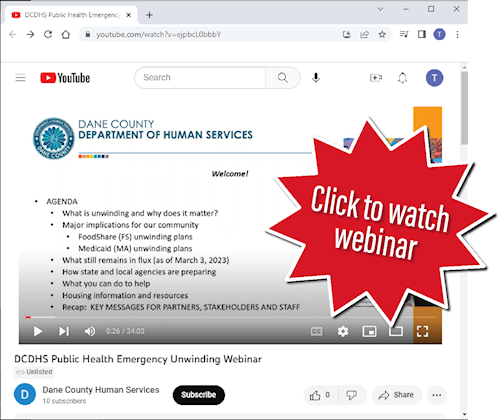500x420 pixels.
Task: Open the YouTube account avatar
Action: [434, 78]
